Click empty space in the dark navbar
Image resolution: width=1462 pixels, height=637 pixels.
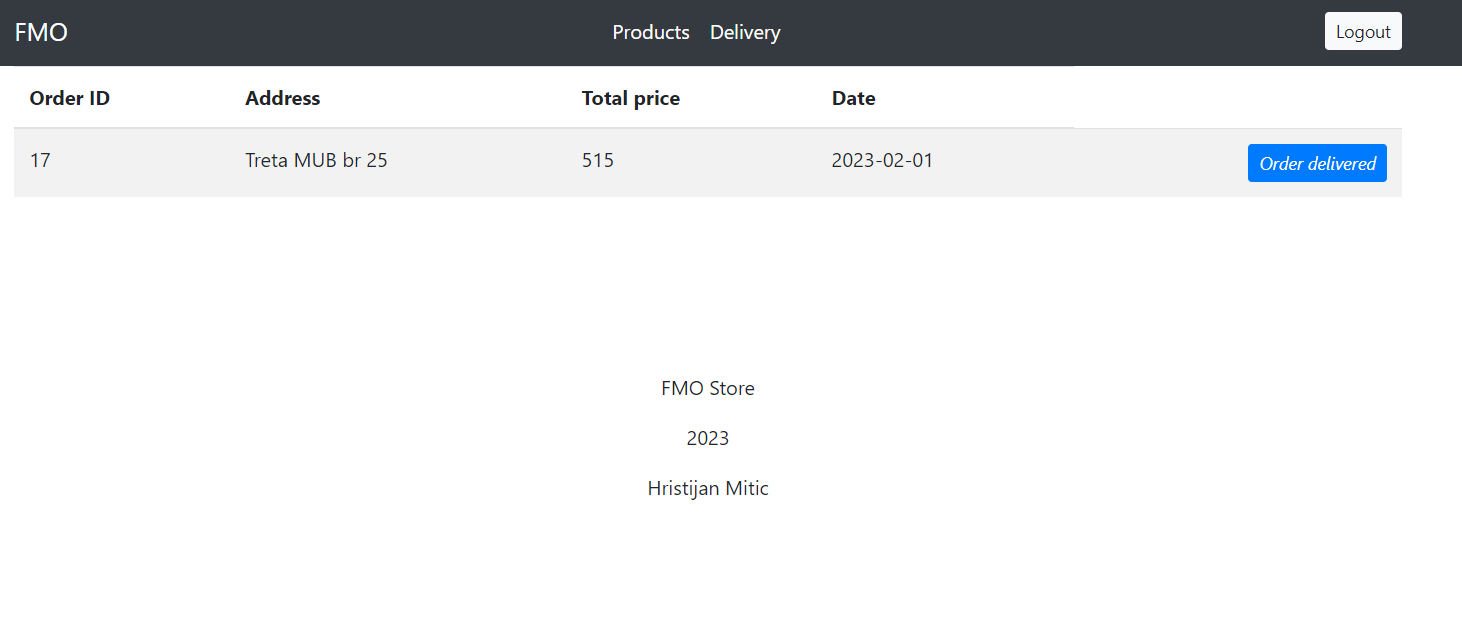(x=1050, y=32)
